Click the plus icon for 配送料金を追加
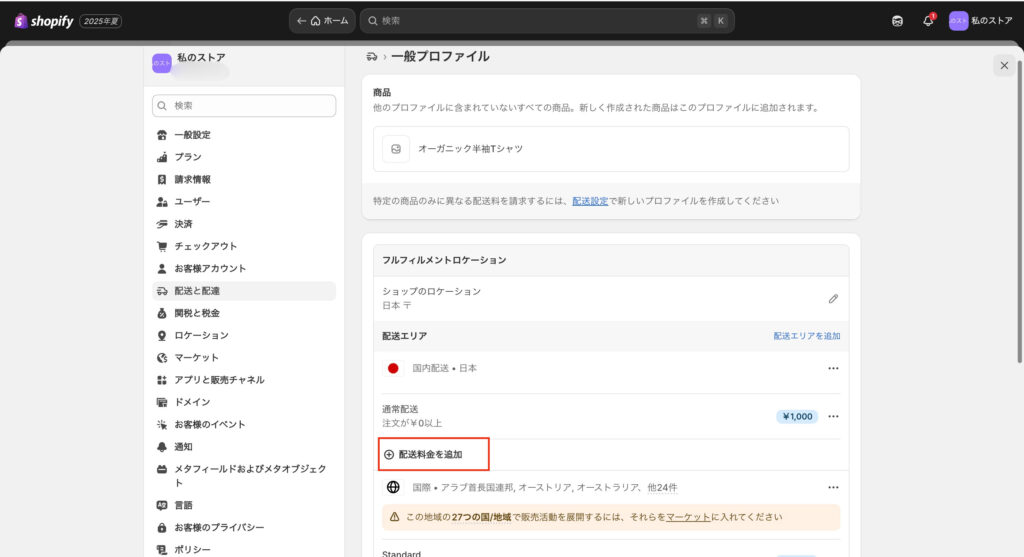 [389, 454]
